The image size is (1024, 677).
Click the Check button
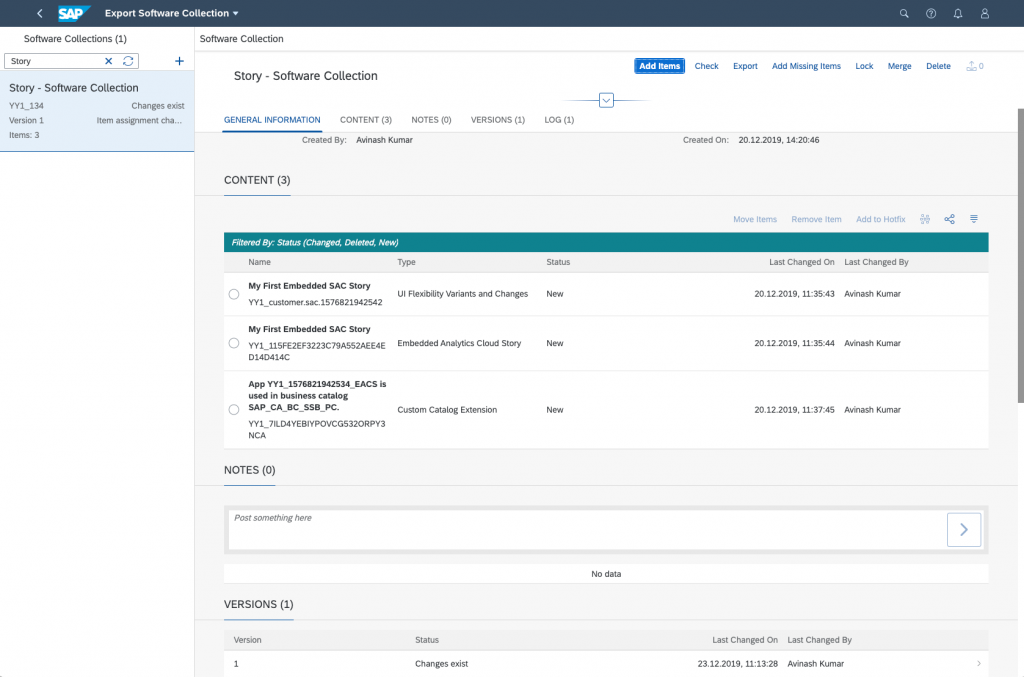click(x=706, y=66)
